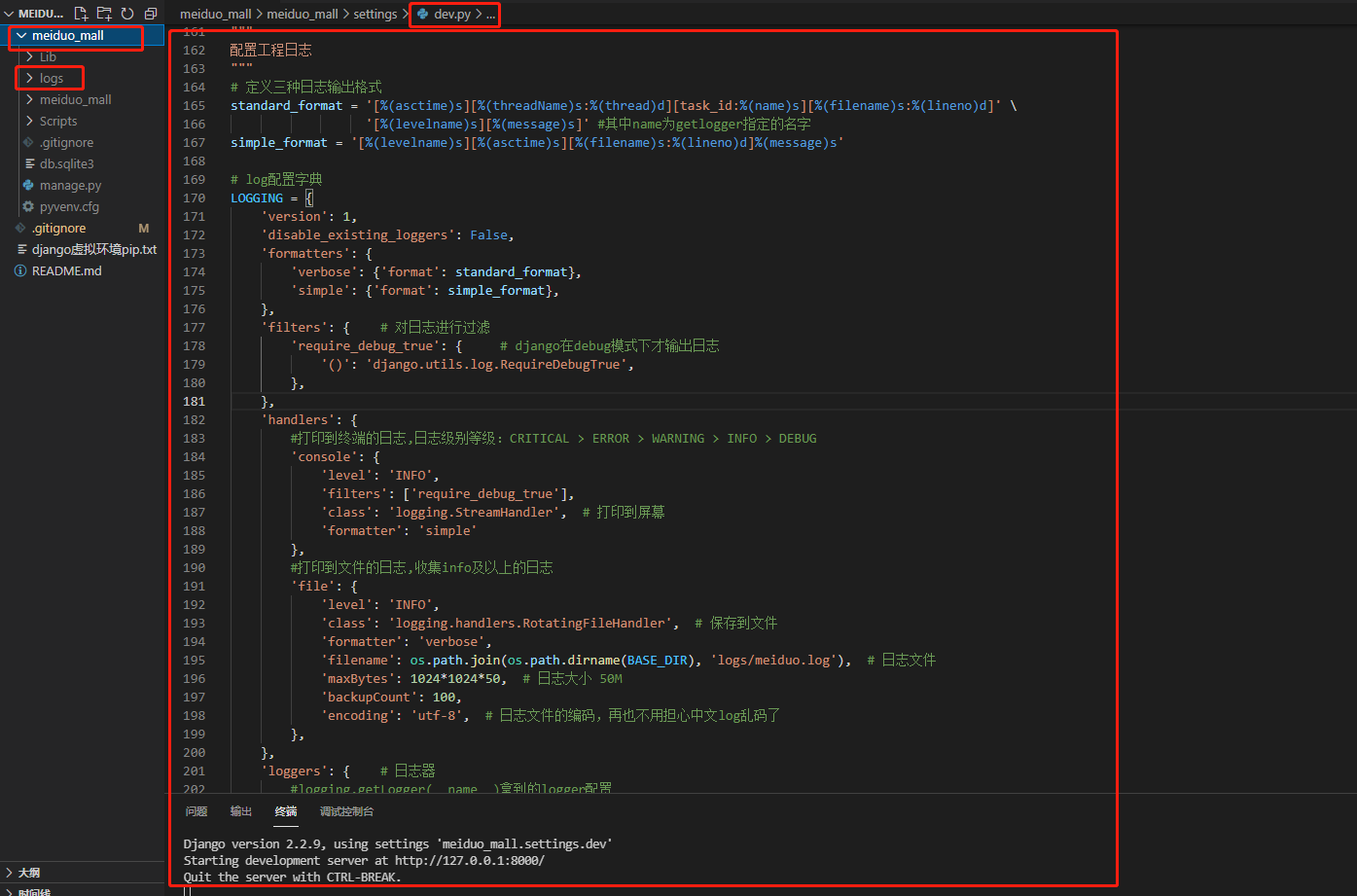Click the LOGGING variable on line 170
This screenshot has width=1357, height=896.
pos(257,197)
